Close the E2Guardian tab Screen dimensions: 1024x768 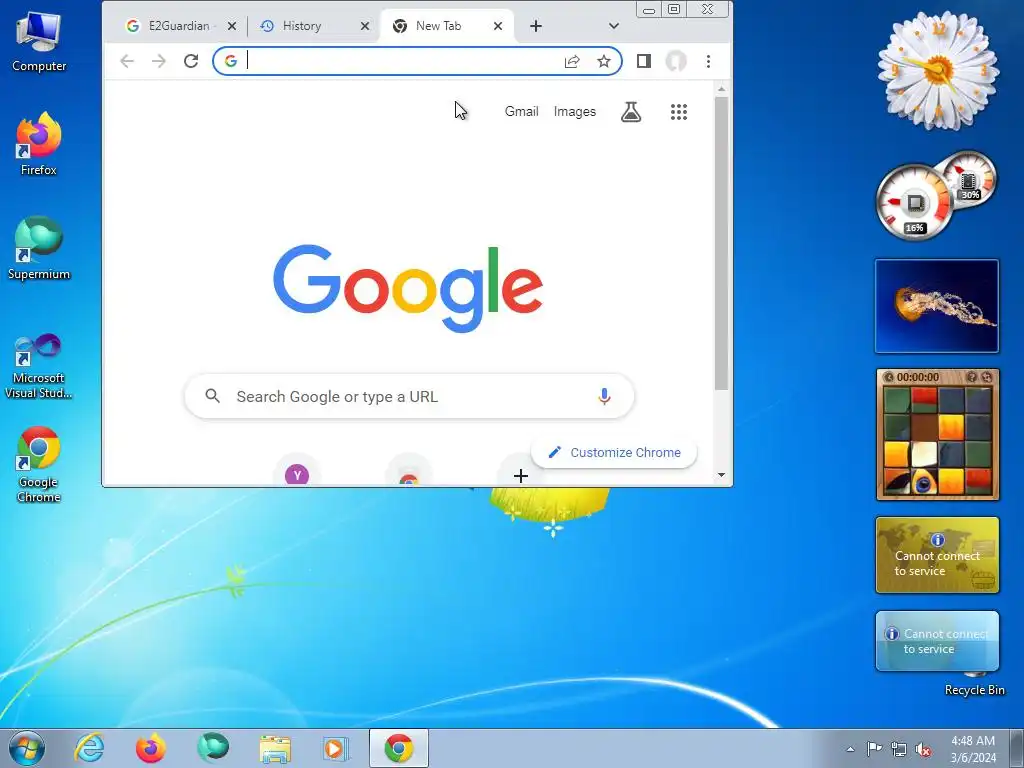[232, 26]
